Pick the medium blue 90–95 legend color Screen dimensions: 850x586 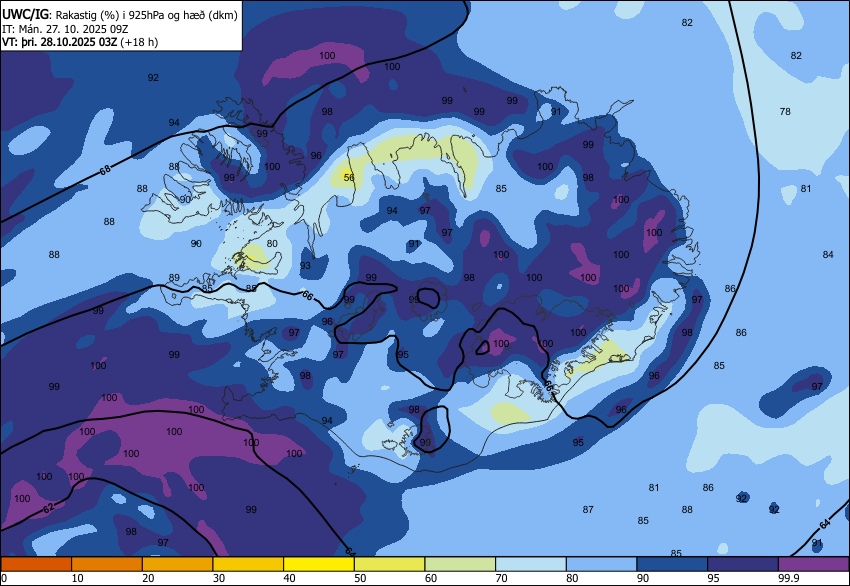[672, 564]
